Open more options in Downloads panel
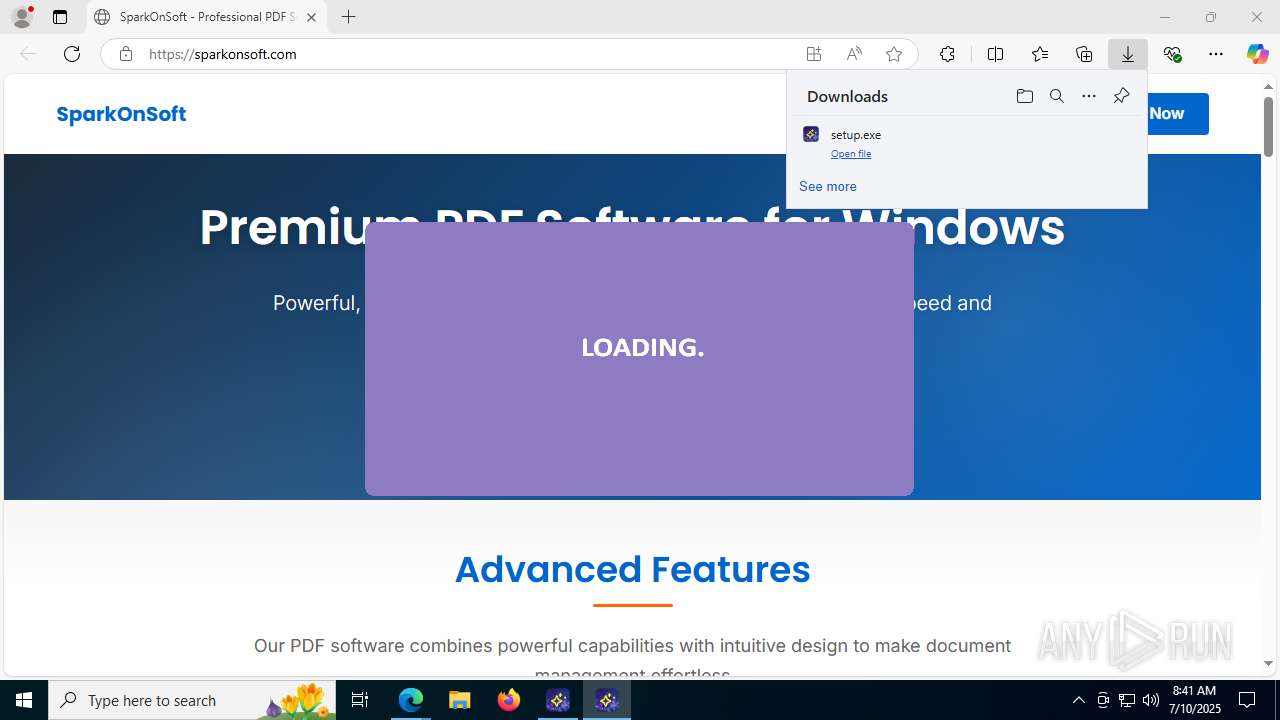Viewport: 1280px width, 720px height. click(x=1089, y=96)
